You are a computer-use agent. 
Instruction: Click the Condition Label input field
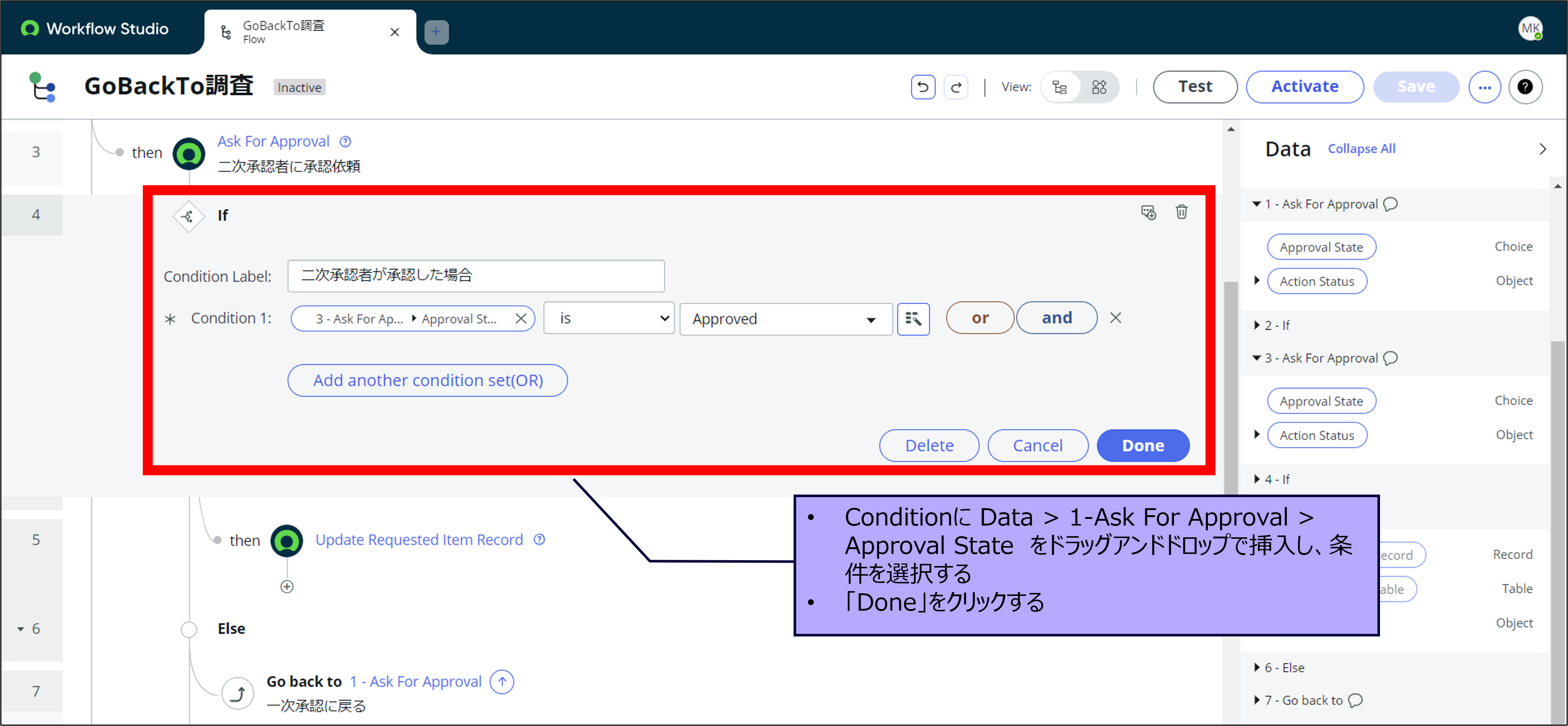tap(475, 276)
